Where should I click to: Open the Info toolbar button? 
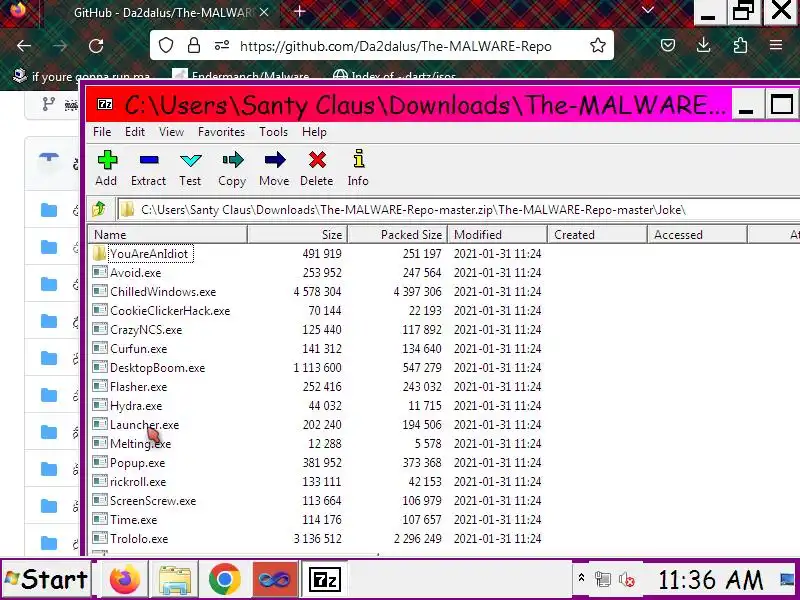tap(358, 168)
